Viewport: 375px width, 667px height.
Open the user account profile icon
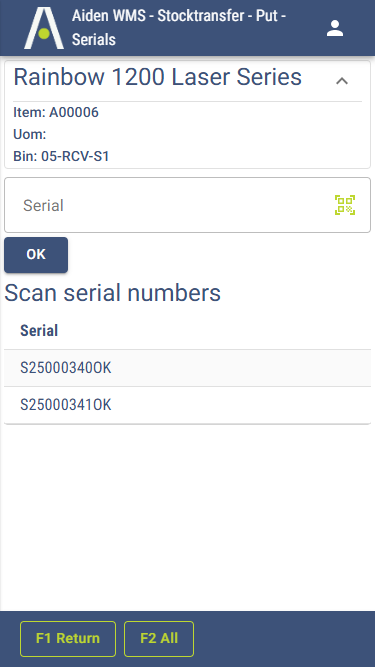click(335, 28)
